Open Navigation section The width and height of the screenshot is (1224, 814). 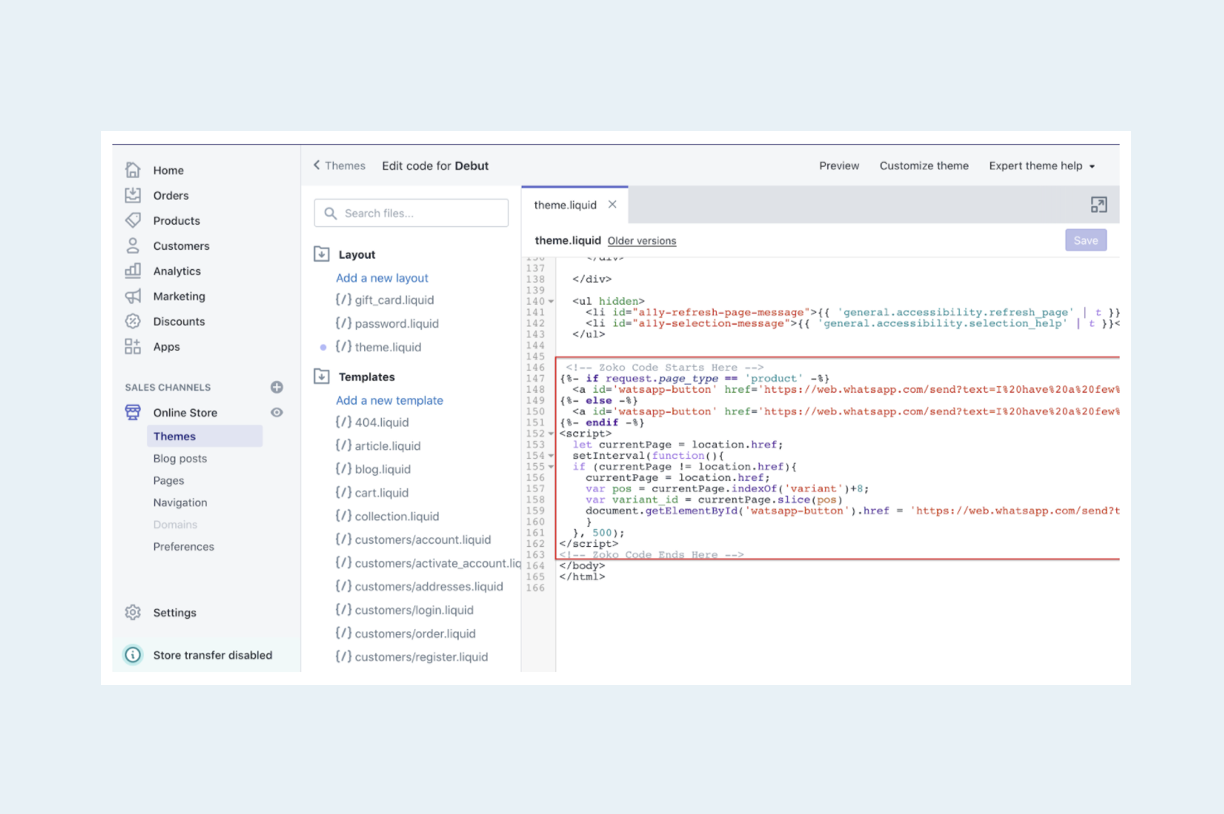180,502
